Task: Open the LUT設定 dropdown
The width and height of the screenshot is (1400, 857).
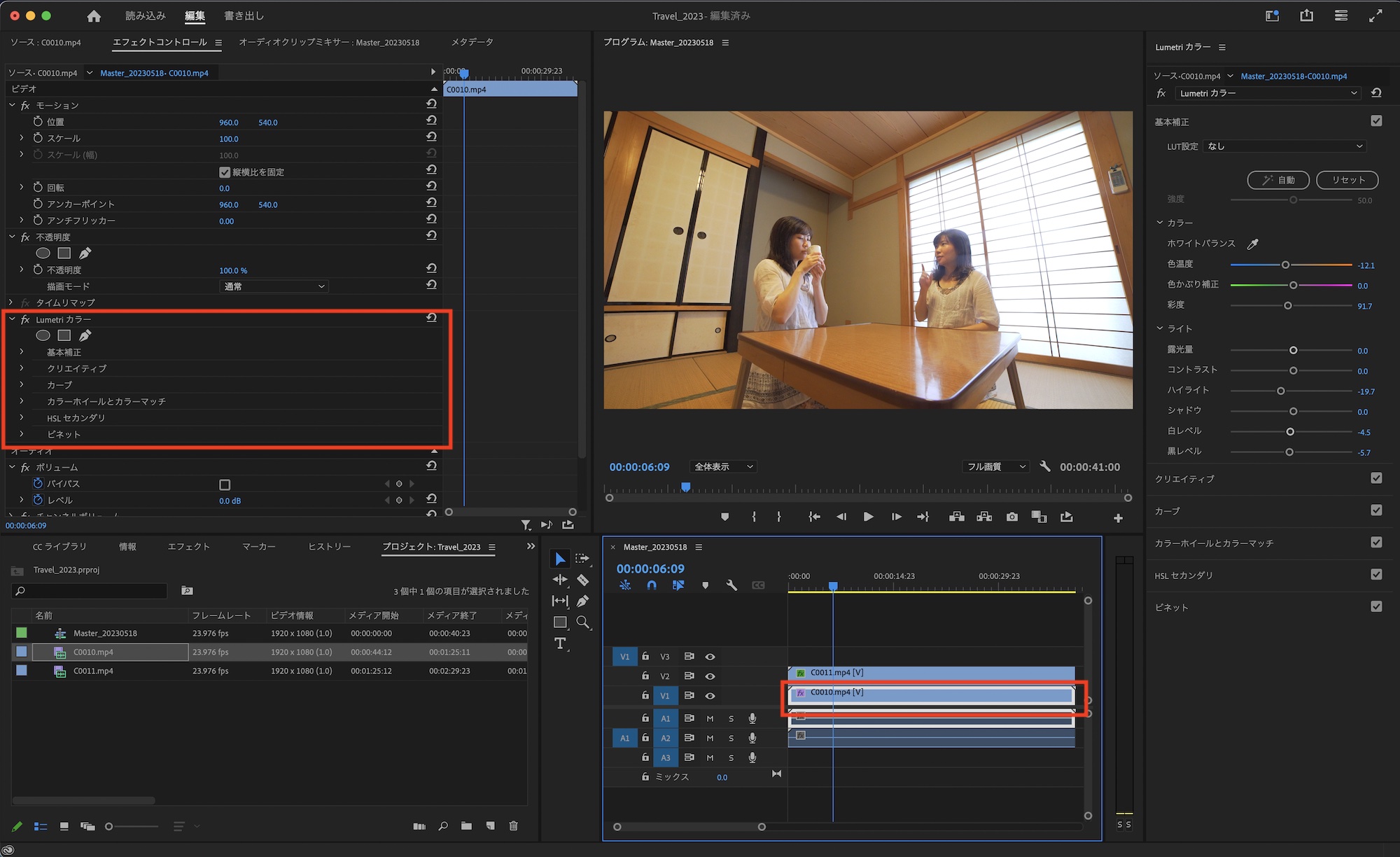Action: [1284, 146]
